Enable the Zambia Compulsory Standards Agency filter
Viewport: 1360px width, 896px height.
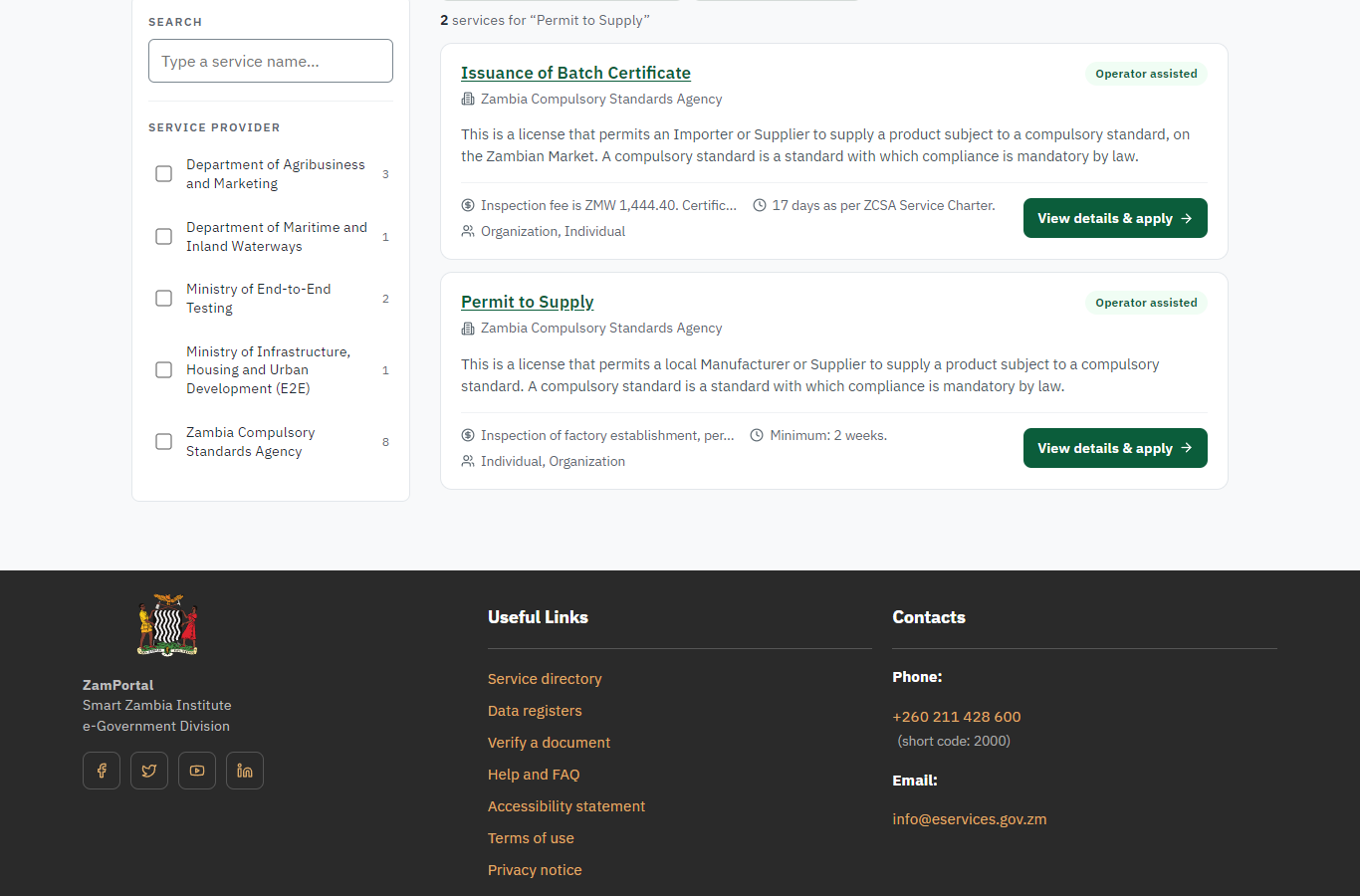click(x=164, y=442)
